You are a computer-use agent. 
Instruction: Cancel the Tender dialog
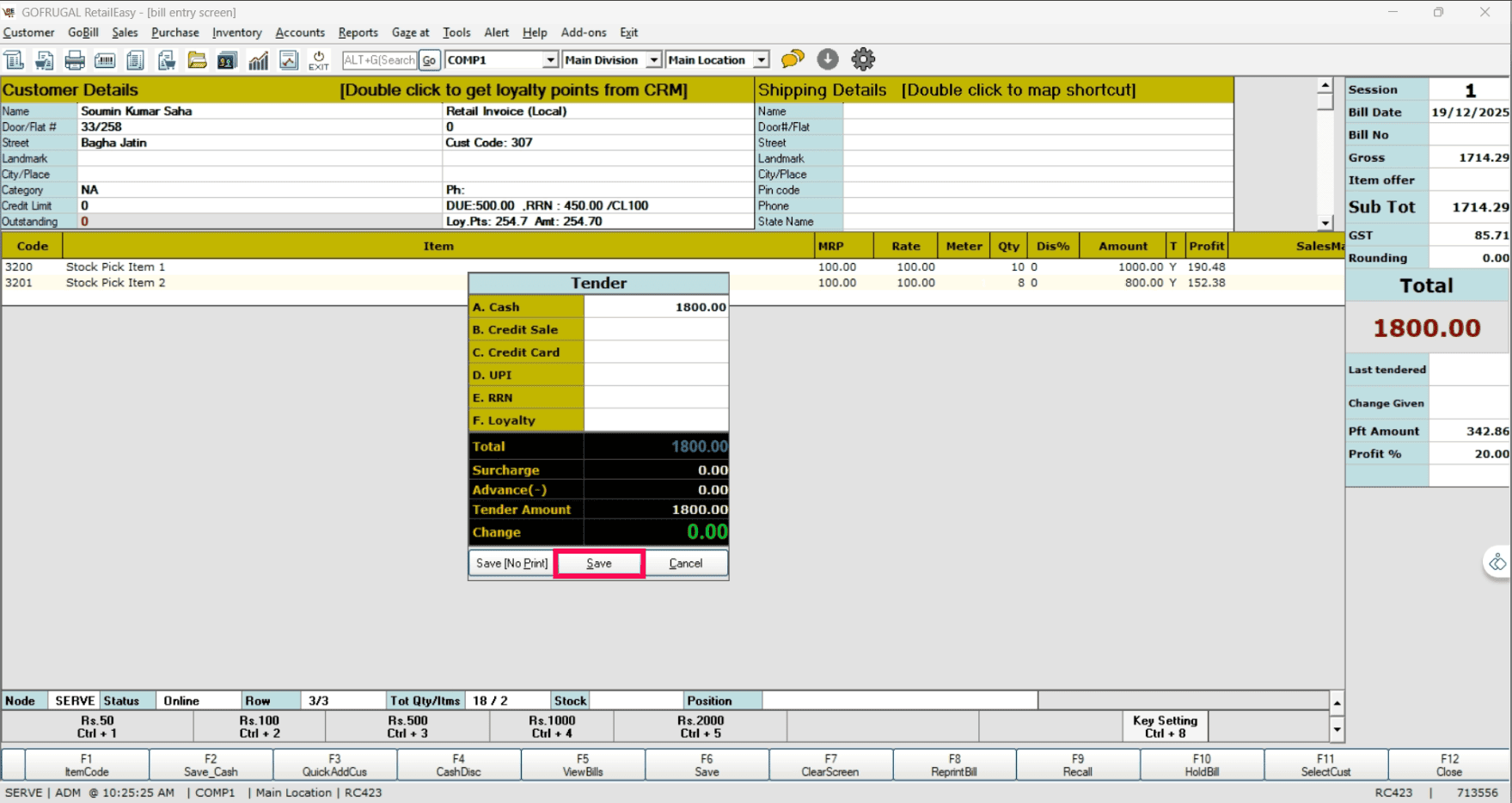click(x=685, y=563)
